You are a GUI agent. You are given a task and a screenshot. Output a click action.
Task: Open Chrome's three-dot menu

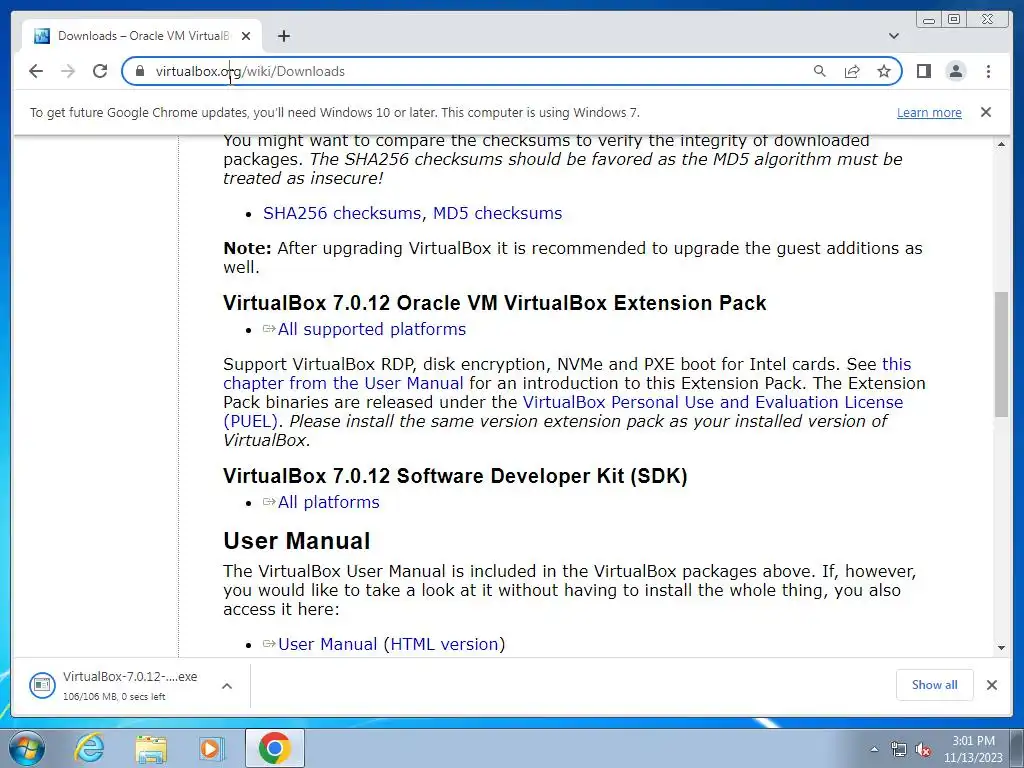coord(988,71)
